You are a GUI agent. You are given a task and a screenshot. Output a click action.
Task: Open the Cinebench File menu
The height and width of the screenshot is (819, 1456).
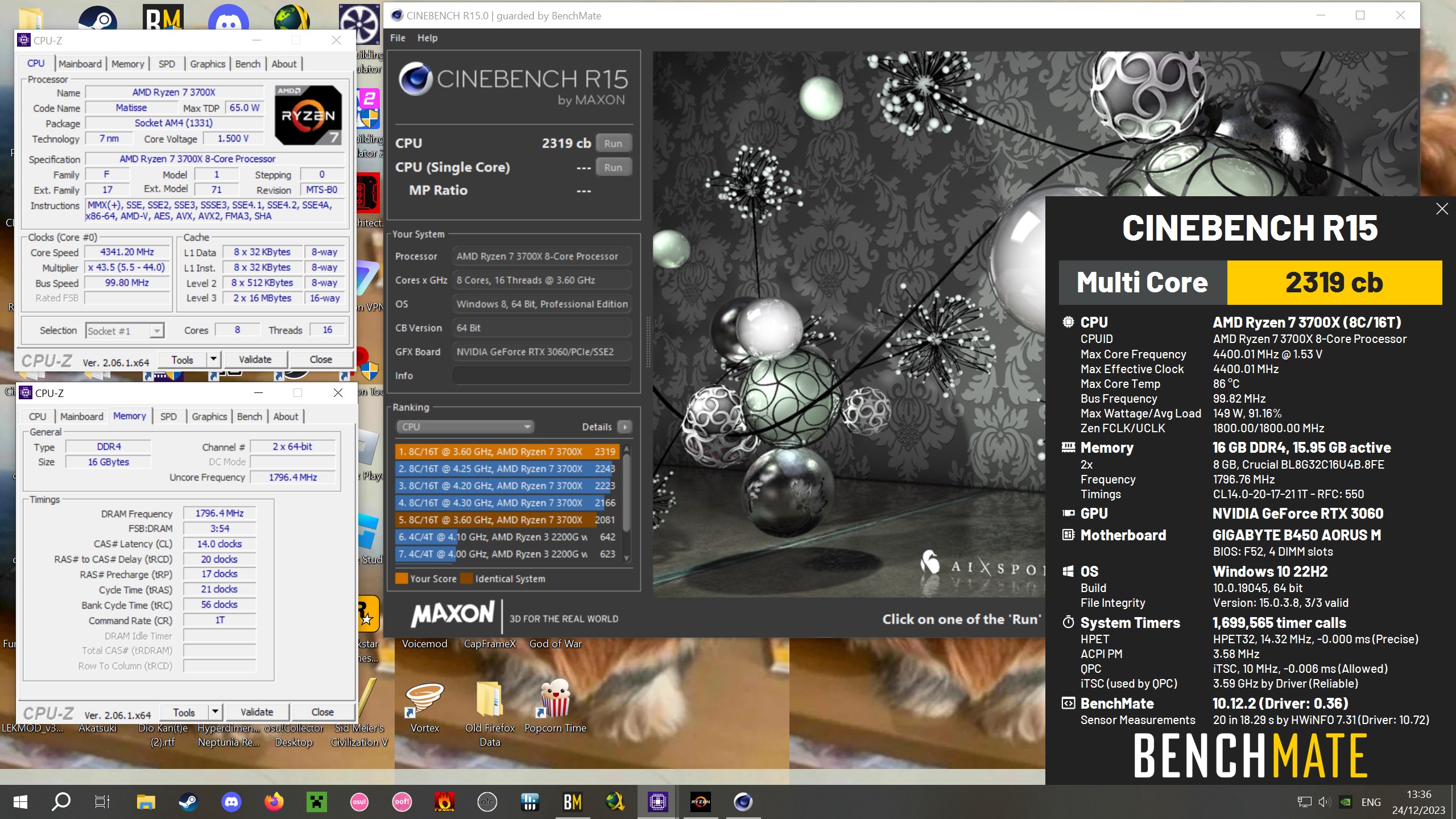coord(398,38)
